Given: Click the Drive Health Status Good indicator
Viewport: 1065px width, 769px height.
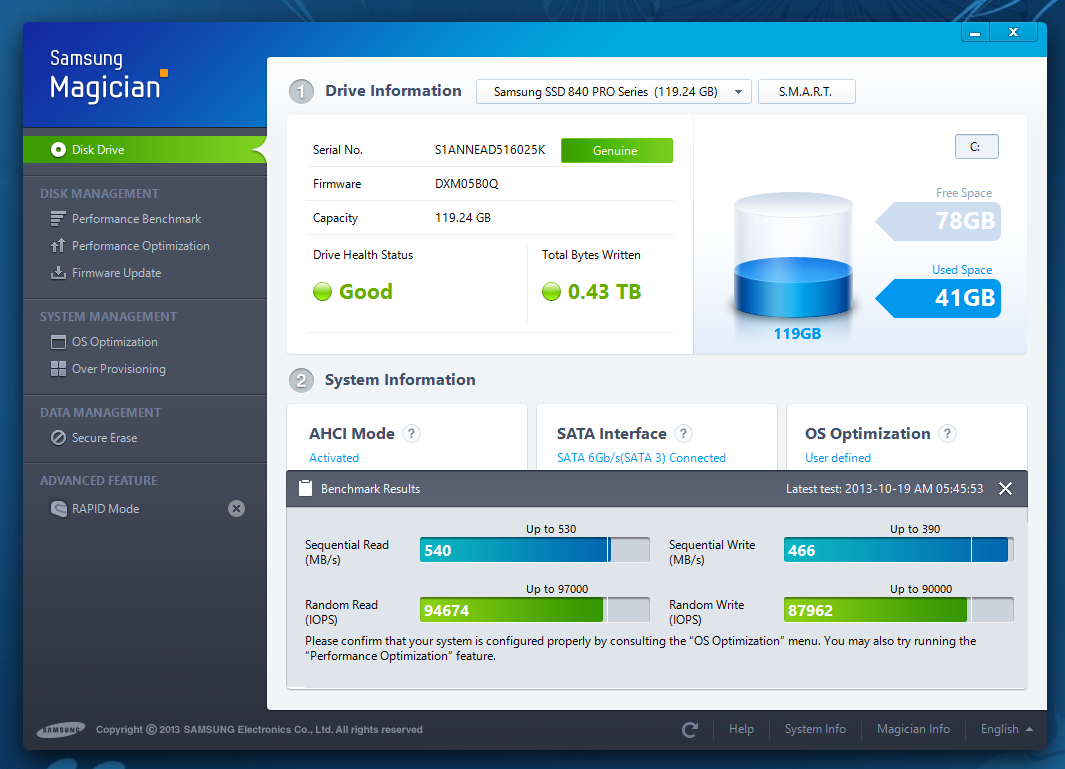Looking at the screenshot, I should (353, 292).
